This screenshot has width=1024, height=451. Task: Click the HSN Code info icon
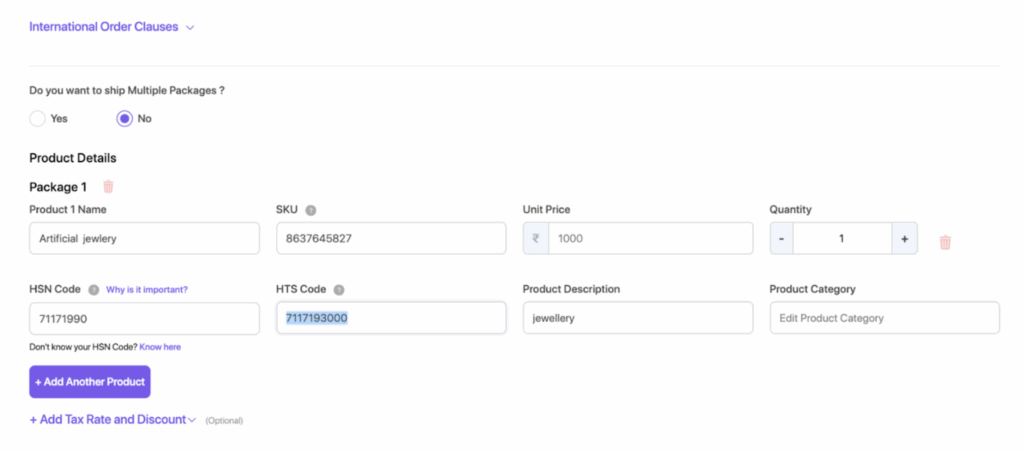[94, 290]
